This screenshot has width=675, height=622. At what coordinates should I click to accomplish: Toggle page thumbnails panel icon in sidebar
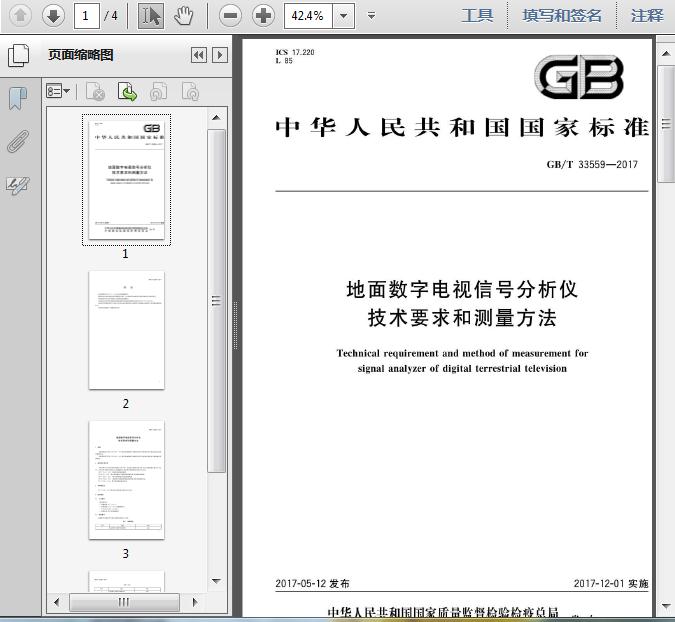18,56
